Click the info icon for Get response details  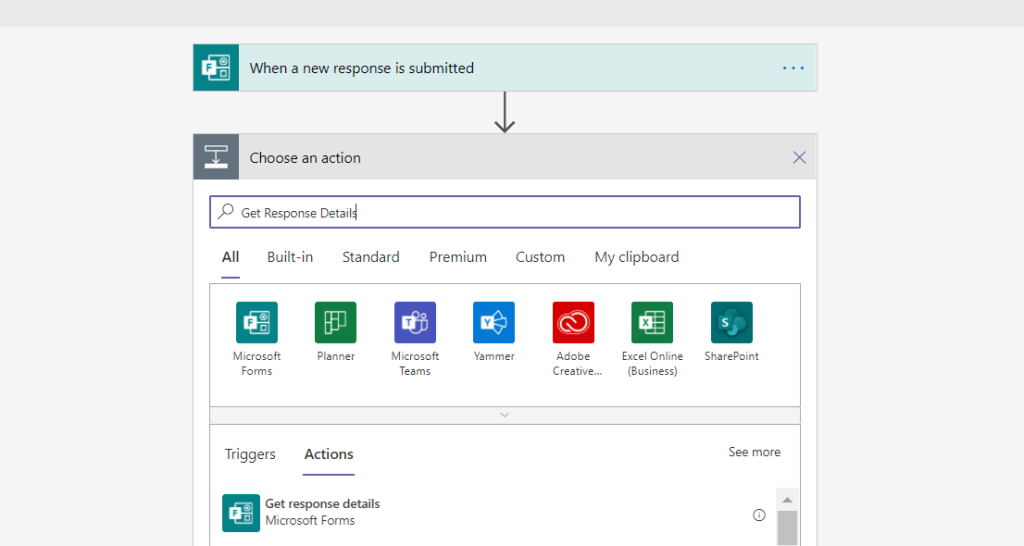point(759,515)
